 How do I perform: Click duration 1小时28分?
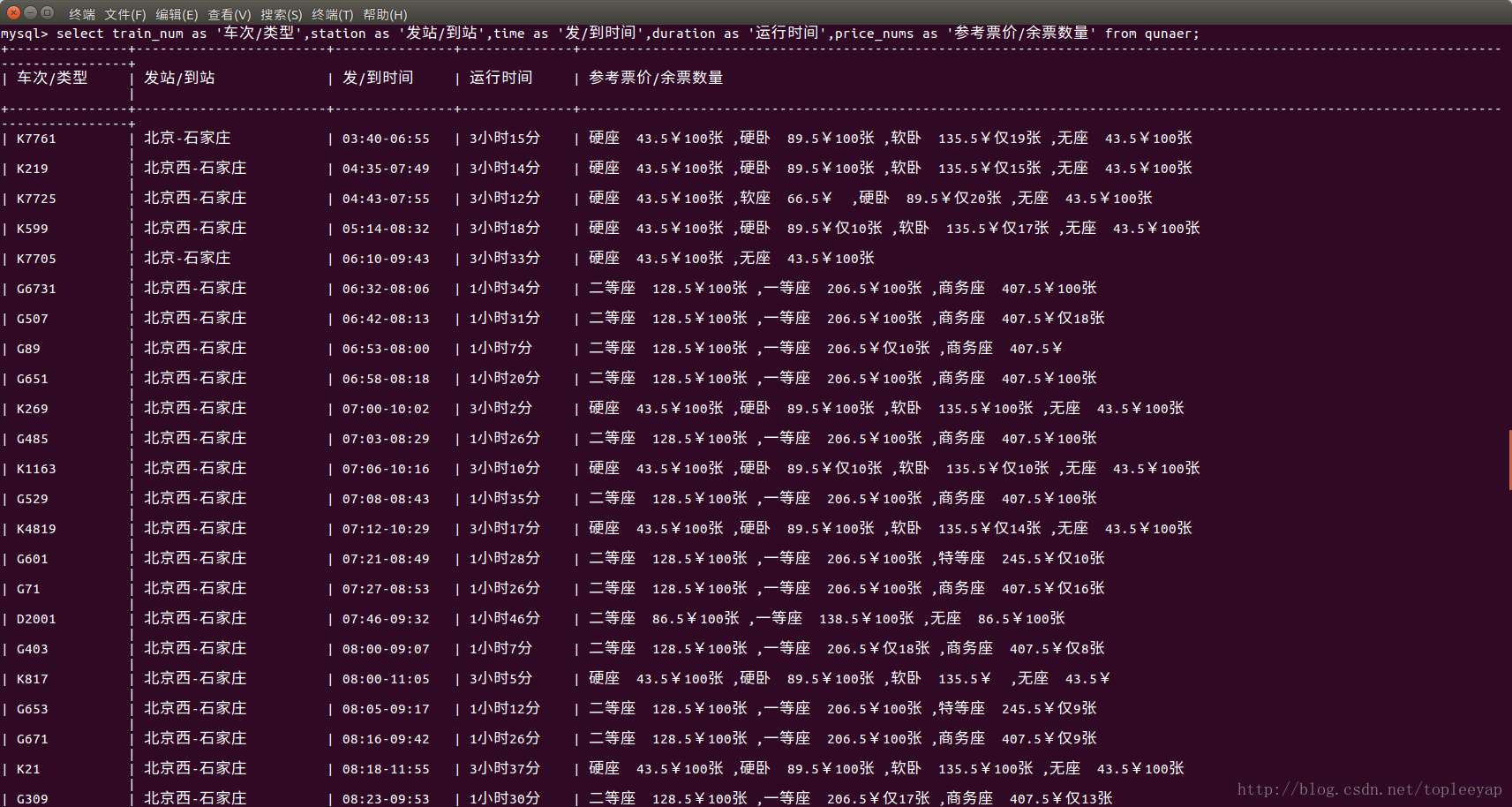click(x=505, y=559)
